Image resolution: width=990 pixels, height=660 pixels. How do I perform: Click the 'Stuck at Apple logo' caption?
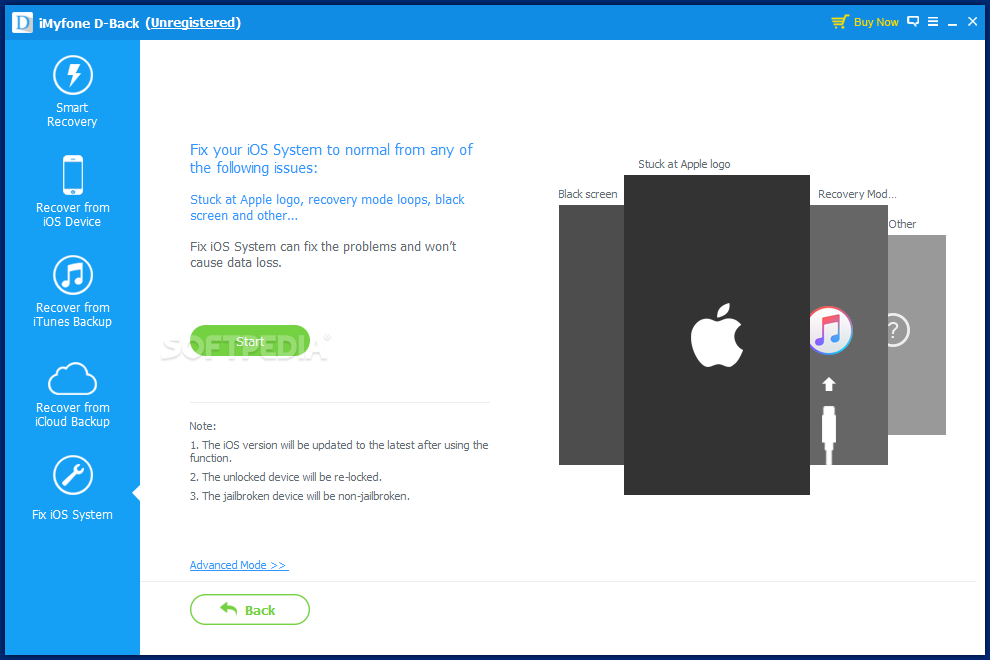pos(684,164)
